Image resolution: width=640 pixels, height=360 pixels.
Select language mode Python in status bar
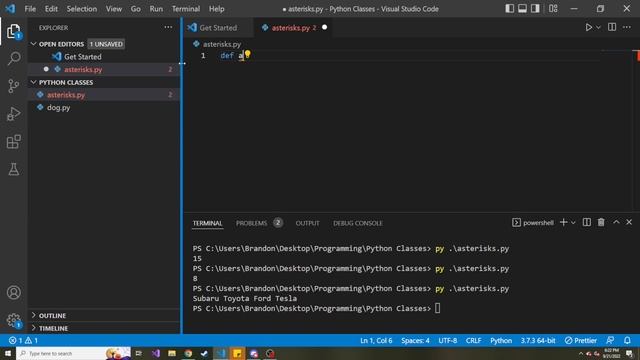coord(501,340)
